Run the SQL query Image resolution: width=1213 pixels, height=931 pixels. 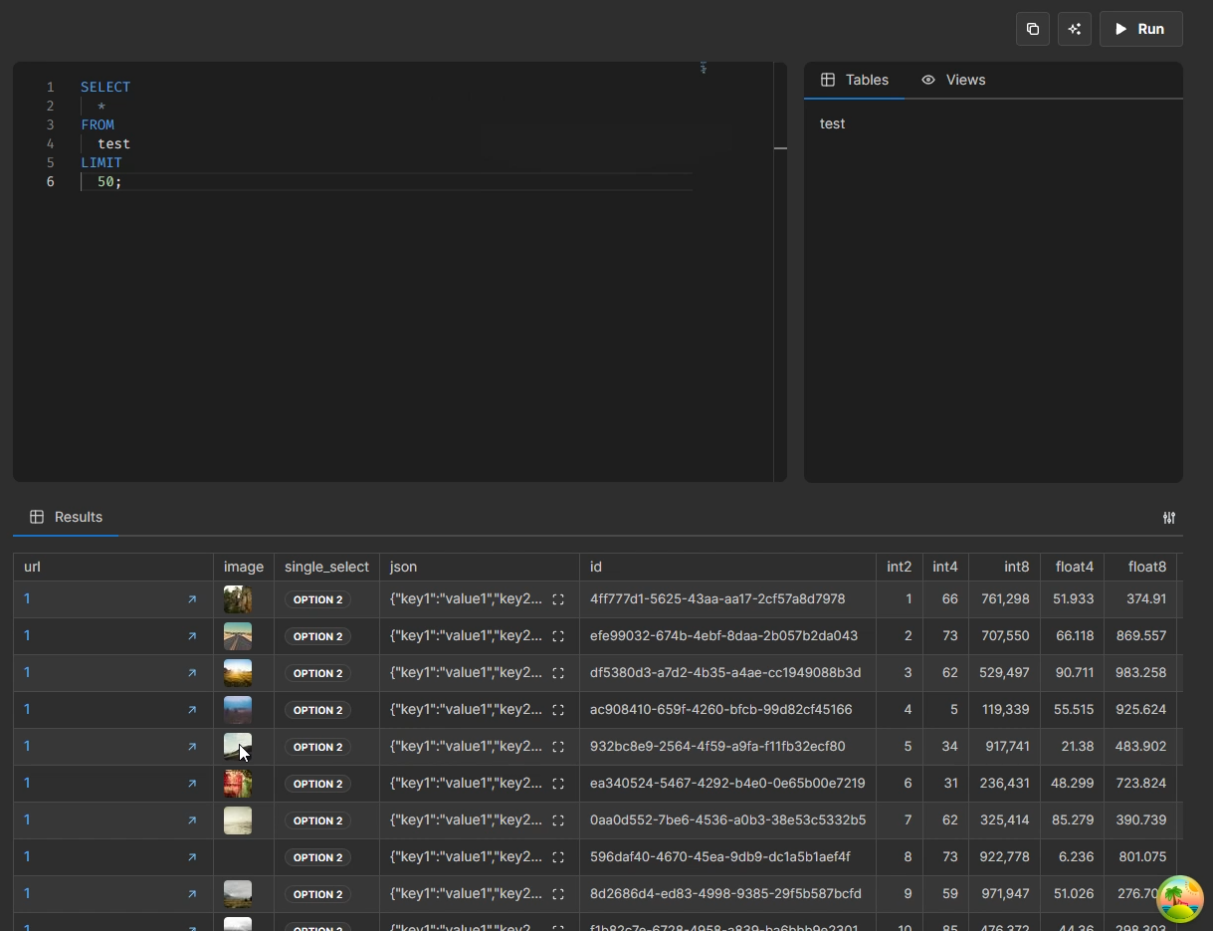point(1141,29)
